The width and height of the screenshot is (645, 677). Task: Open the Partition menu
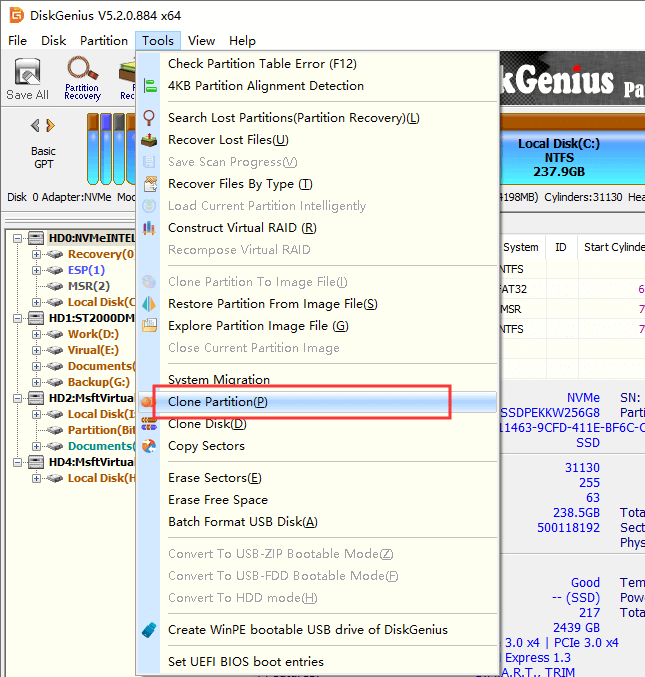coord(104,41)
